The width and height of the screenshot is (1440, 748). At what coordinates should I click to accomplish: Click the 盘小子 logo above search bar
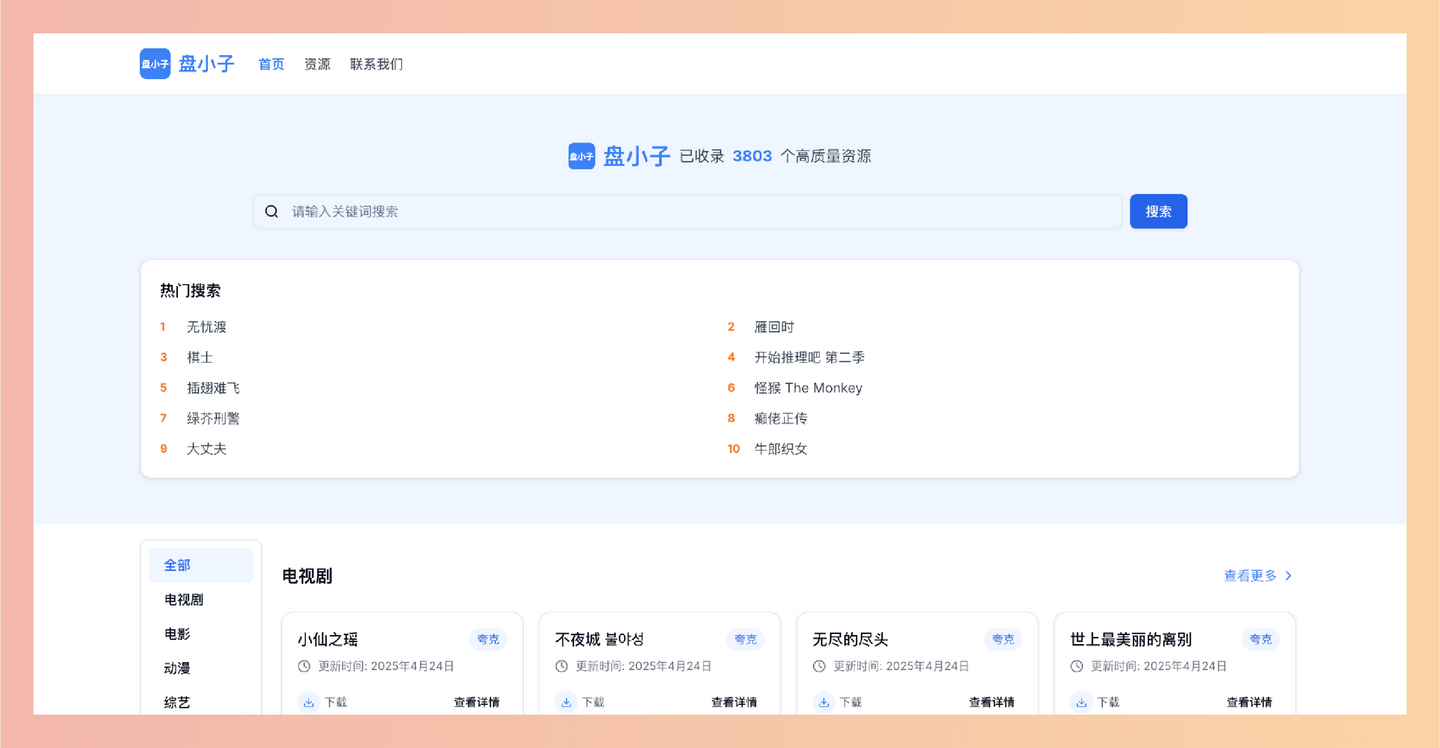click(582, 156)
